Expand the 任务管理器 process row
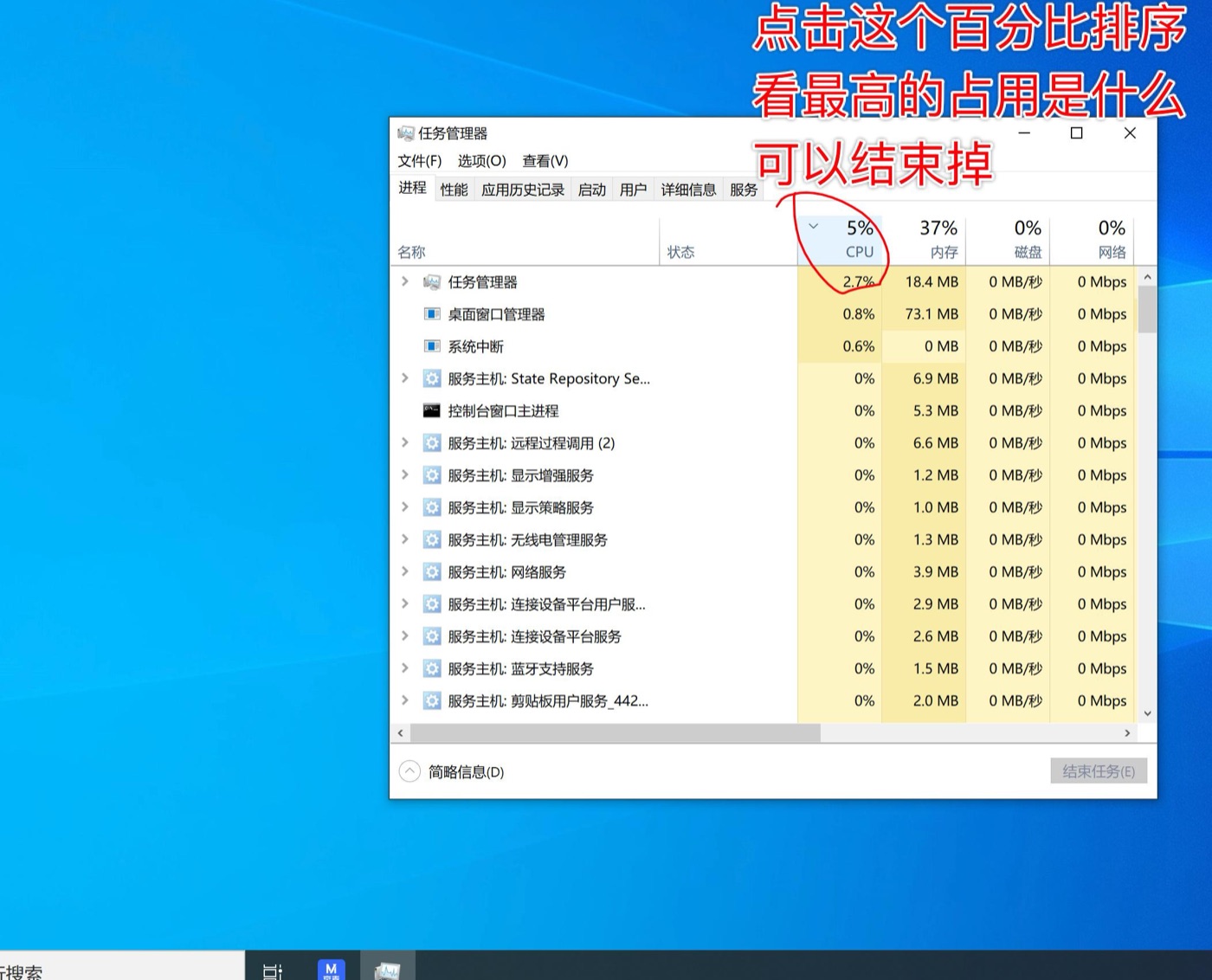This screenshot has width=1212, height=980. coord(404,282)
